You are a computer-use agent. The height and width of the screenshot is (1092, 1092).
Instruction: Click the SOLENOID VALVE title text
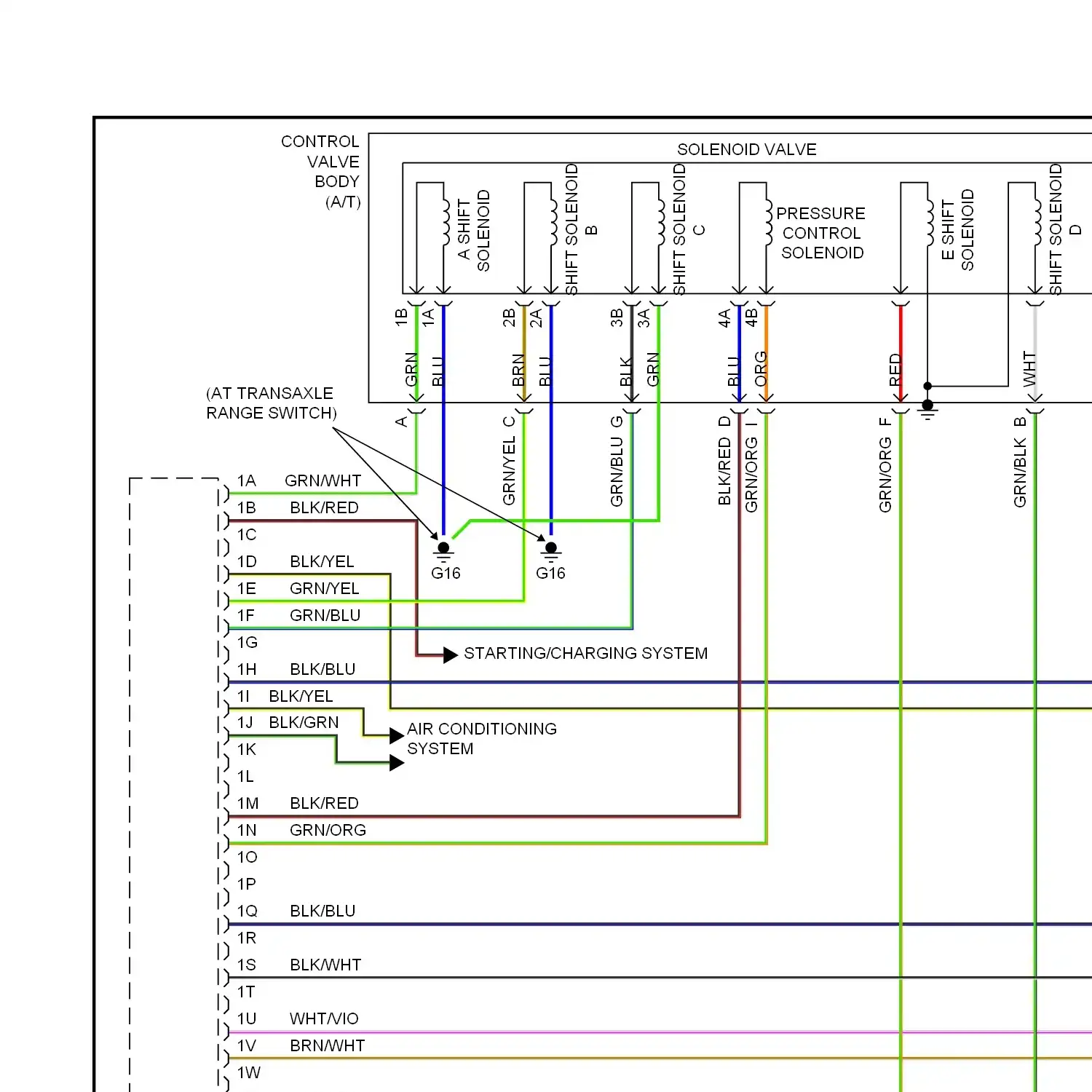coord(747,149)
